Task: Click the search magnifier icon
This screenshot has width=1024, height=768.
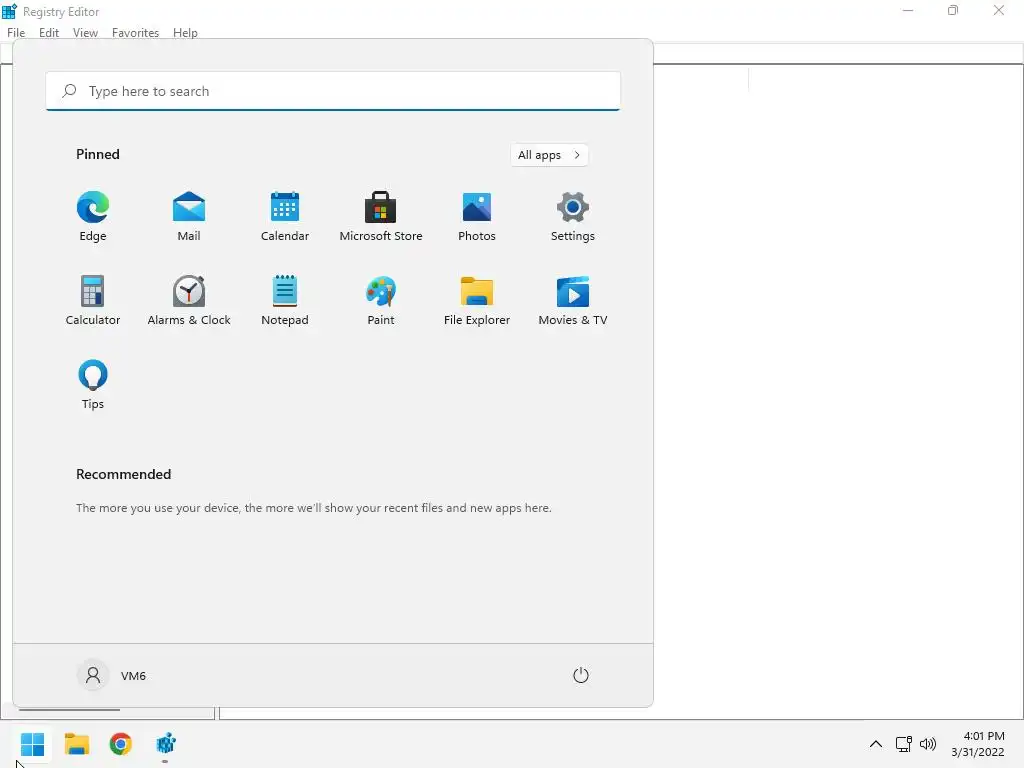Action: coord(69,91)
